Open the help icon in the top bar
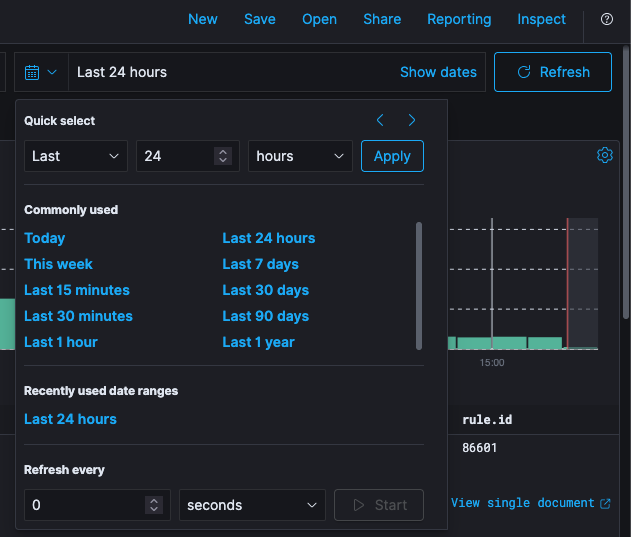The width and height of the screenshot is (631, 537). click(x=606, y=19)
